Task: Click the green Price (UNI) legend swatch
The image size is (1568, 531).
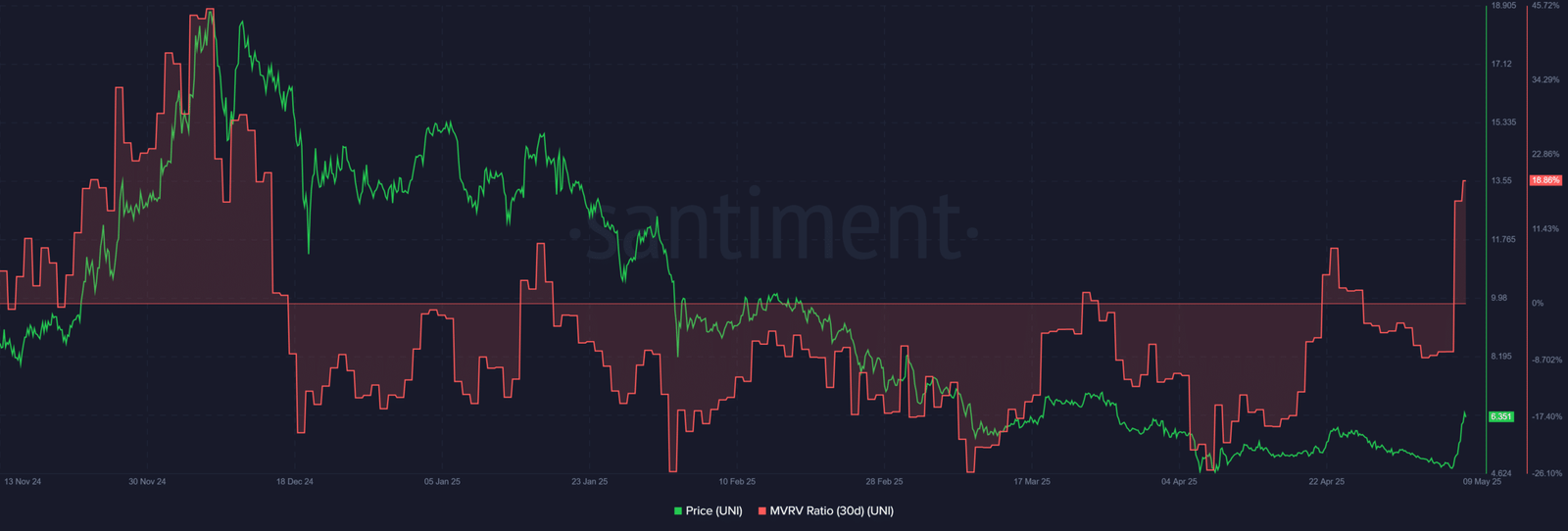Action: pos(678,510)
